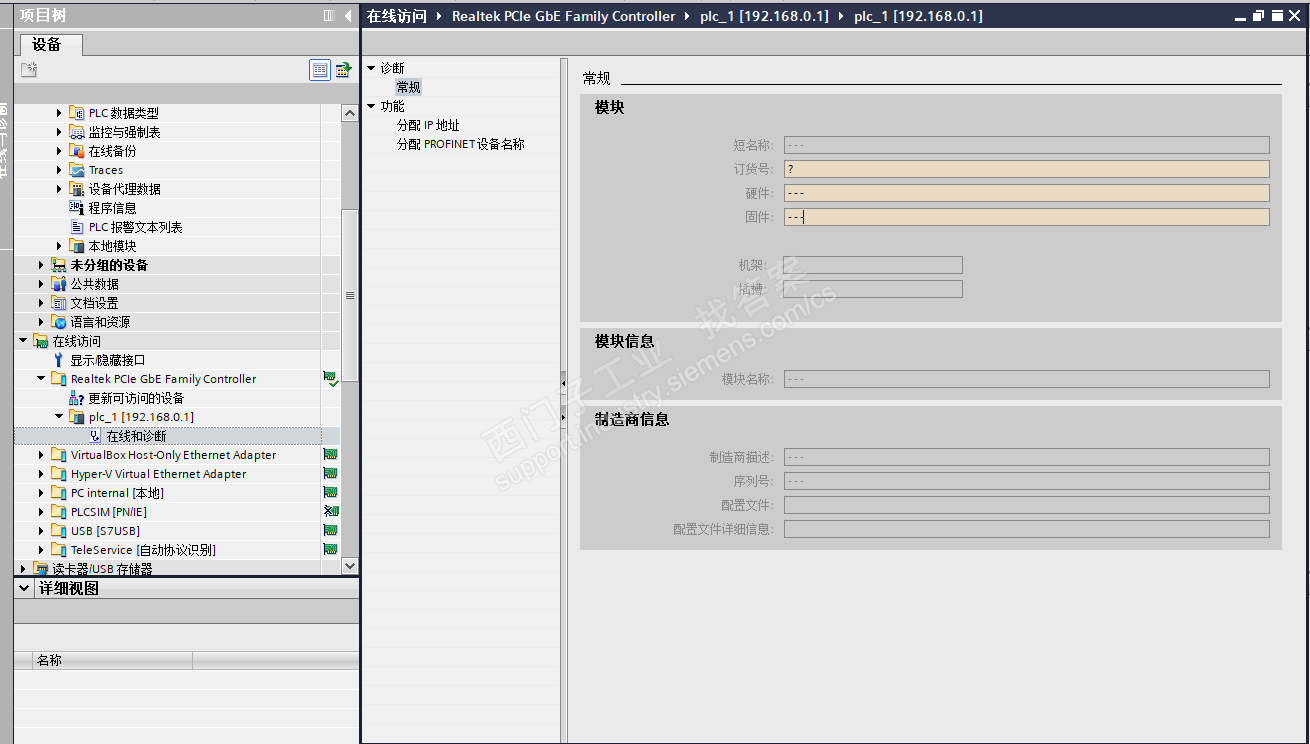Click the 订货号 input field
1310x744 pixels.
(x=1026, y=169)
